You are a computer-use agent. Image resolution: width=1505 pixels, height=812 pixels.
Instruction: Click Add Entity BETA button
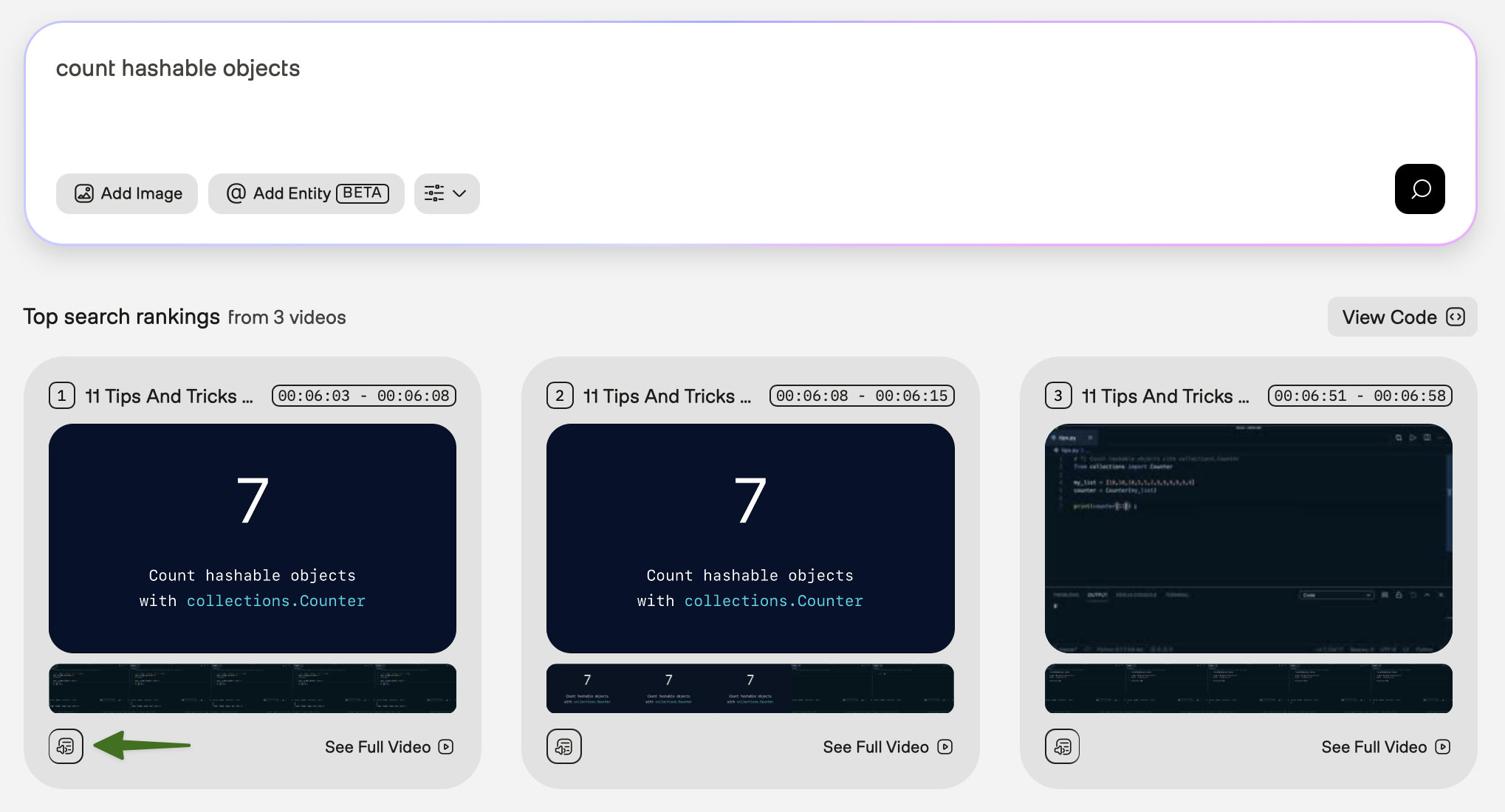(306, 193)
